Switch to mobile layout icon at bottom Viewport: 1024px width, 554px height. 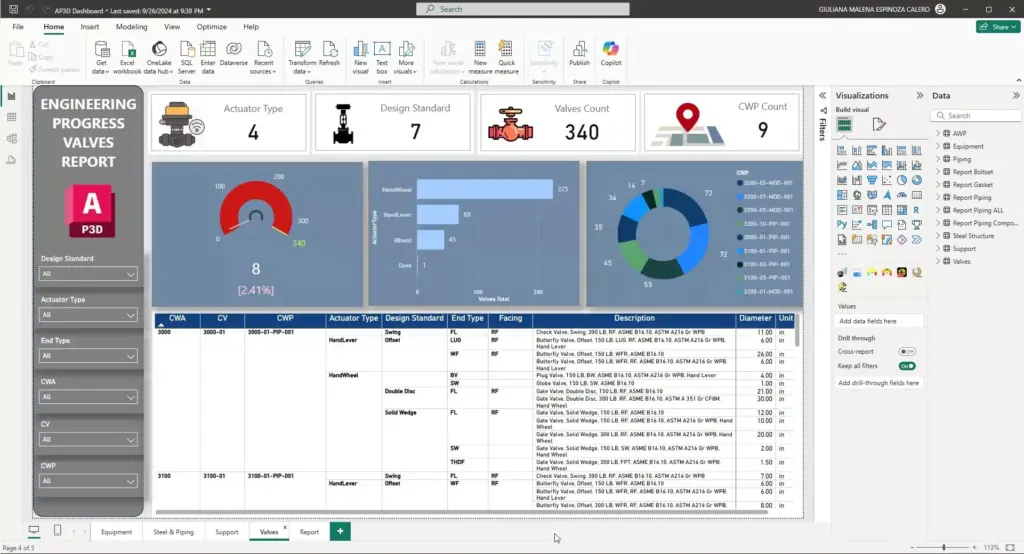[x=57, y=530]
